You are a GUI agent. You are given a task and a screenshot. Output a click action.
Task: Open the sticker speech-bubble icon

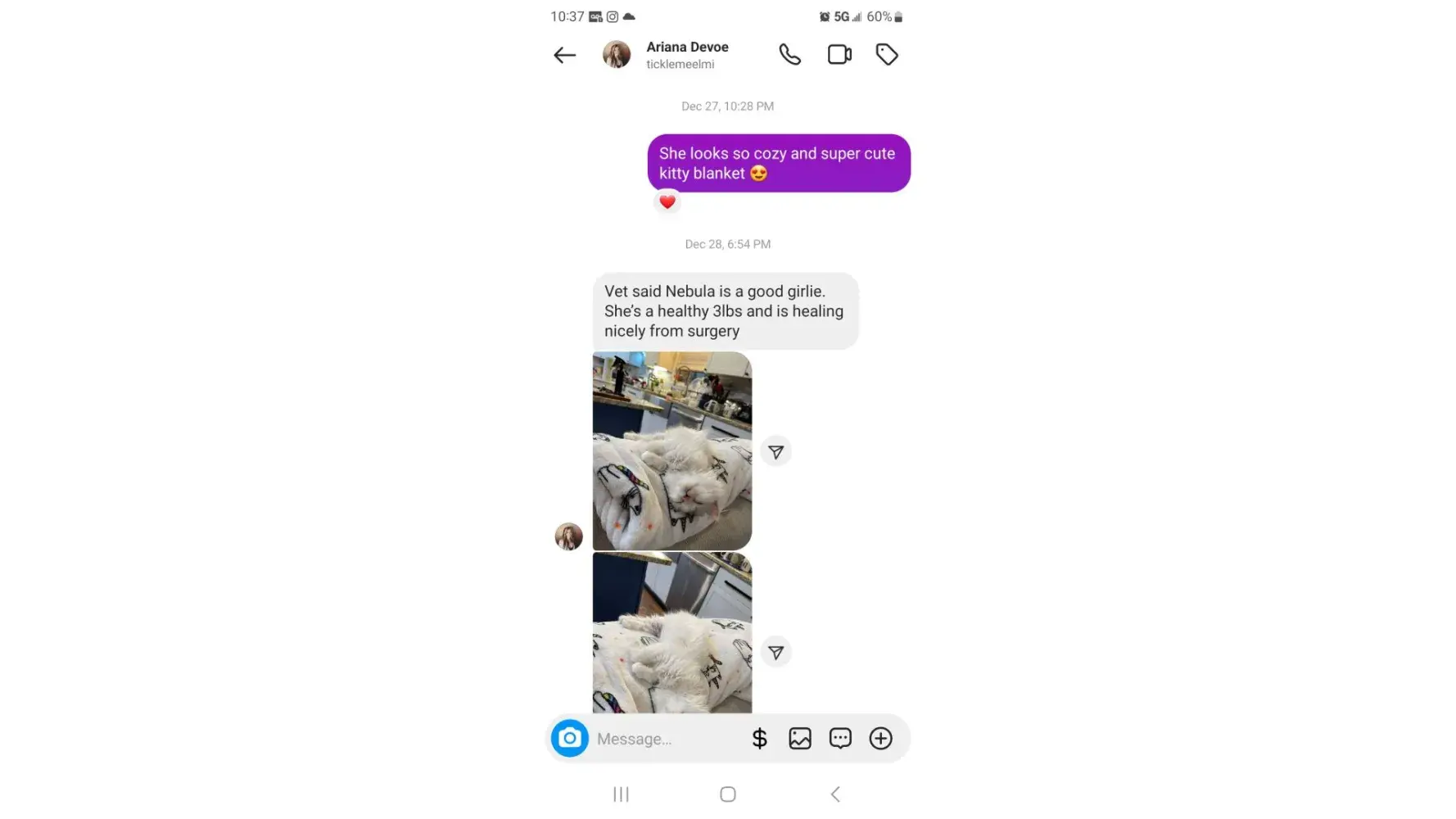840,739
